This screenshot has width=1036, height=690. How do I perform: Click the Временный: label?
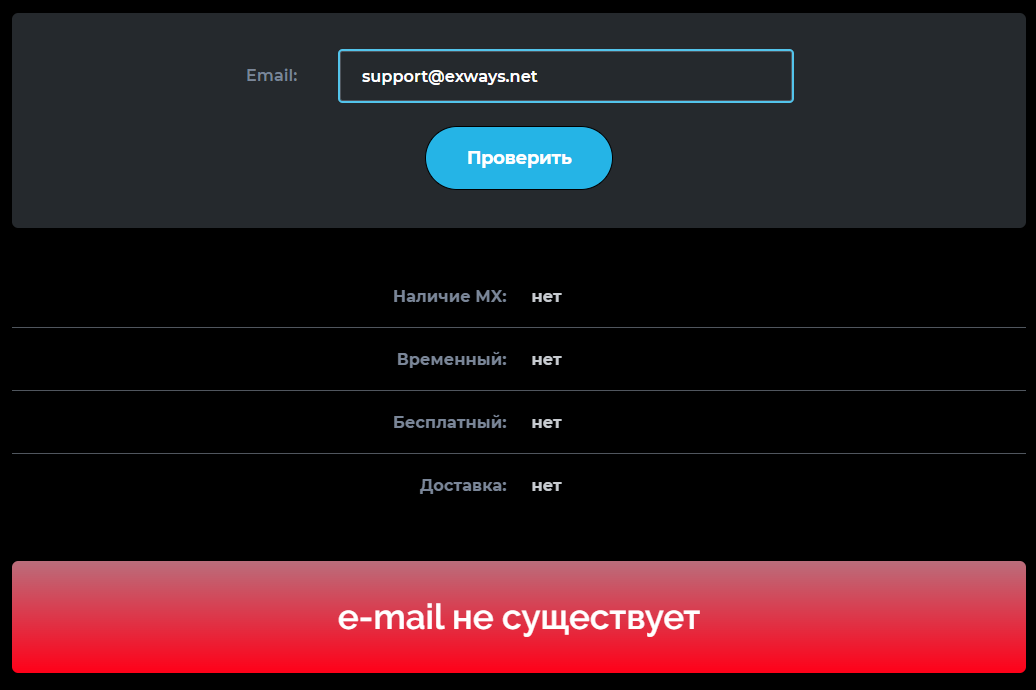451,359
